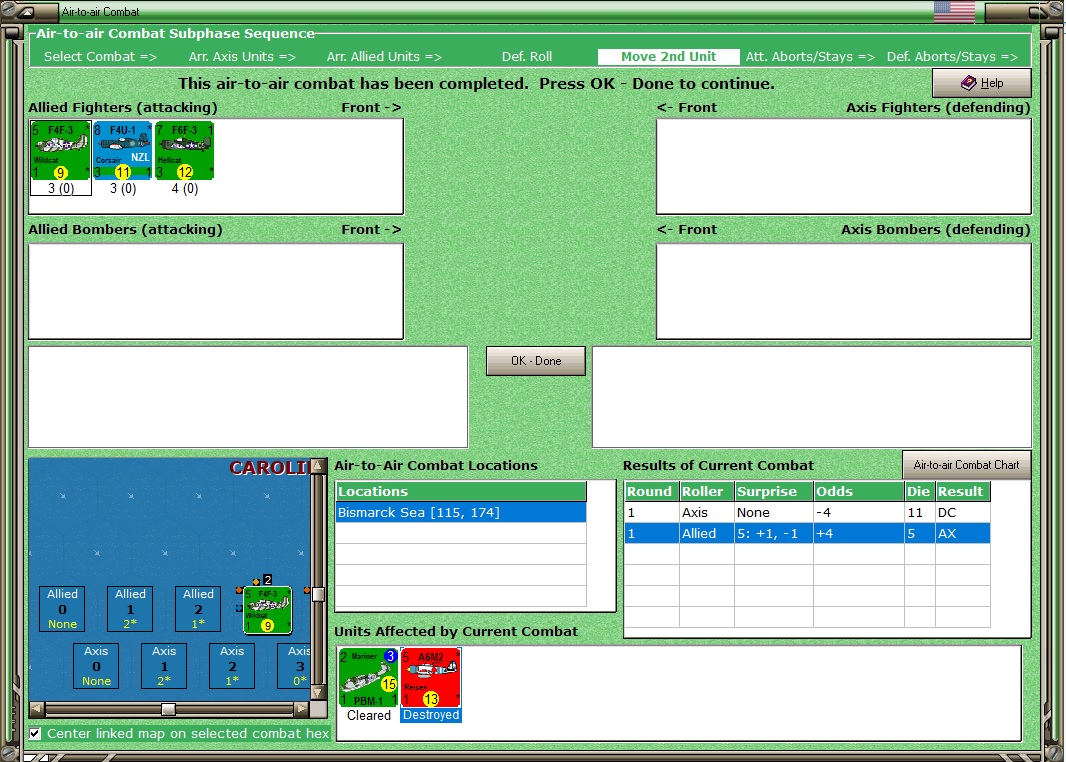Open the Help button
Screen dimensions: 1066x762
coord(982,83)
